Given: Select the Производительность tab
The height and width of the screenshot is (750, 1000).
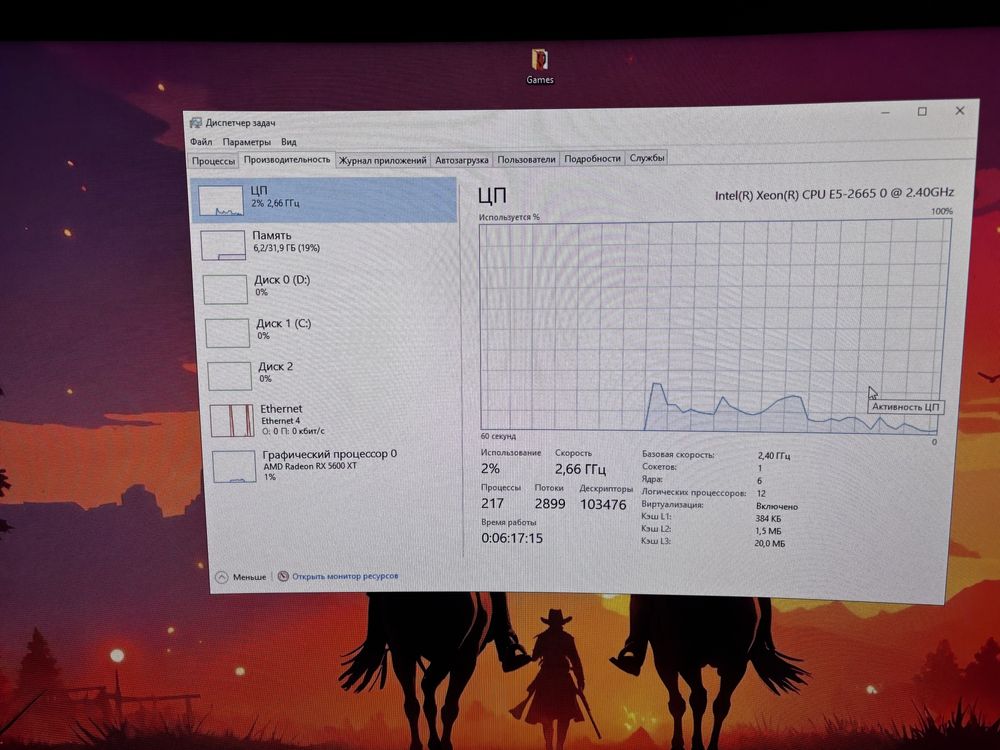Looking at the screenshot, I should pos(287,159).
